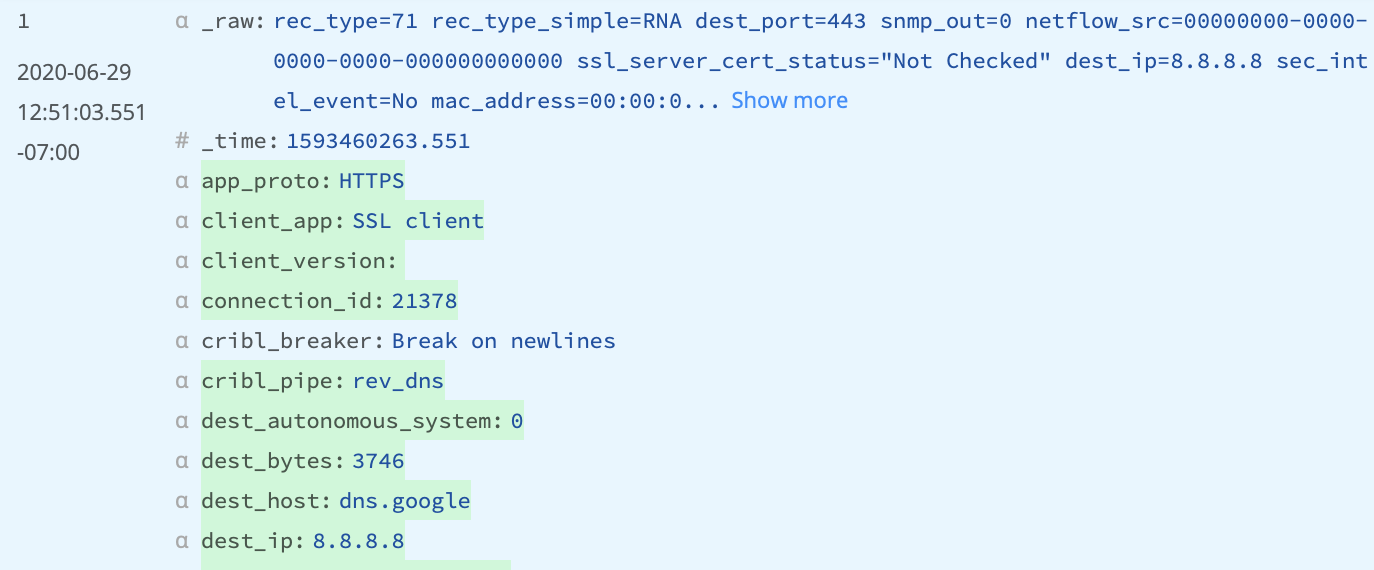Select the _time value 1593460263.551
The height and width of the screenshot is (570, 1374).
coord(378,141)
